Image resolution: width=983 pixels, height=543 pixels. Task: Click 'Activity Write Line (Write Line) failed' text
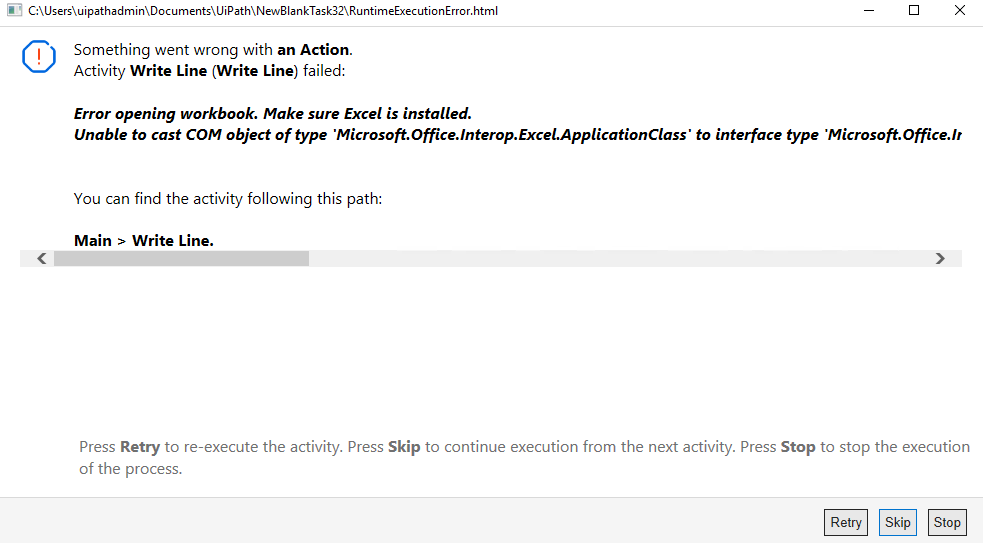[209, 71]
